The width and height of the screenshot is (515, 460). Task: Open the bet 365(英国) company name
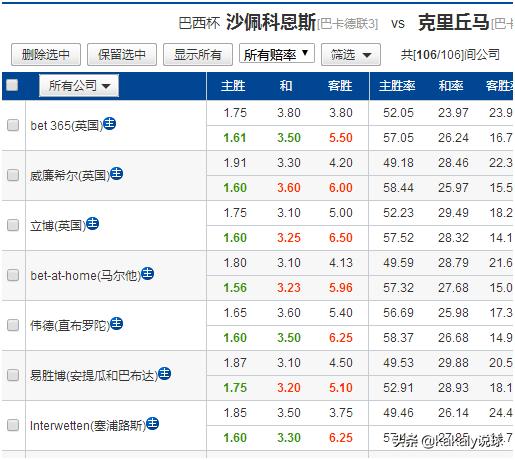[66, 126]
